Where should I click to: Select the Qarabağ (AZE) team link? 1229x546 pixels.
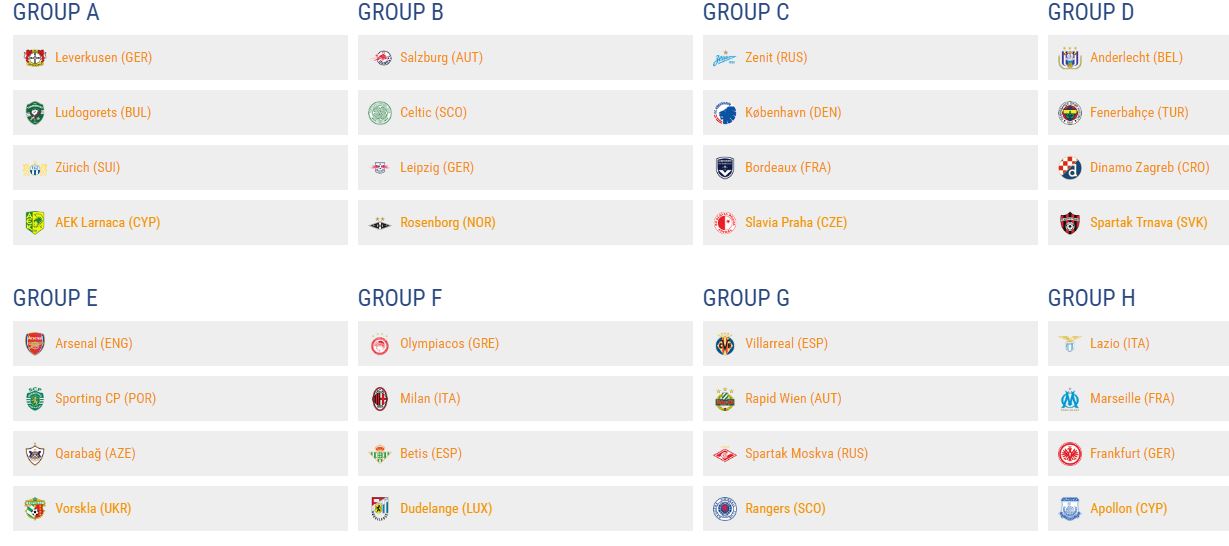click(x=95, y=454)
